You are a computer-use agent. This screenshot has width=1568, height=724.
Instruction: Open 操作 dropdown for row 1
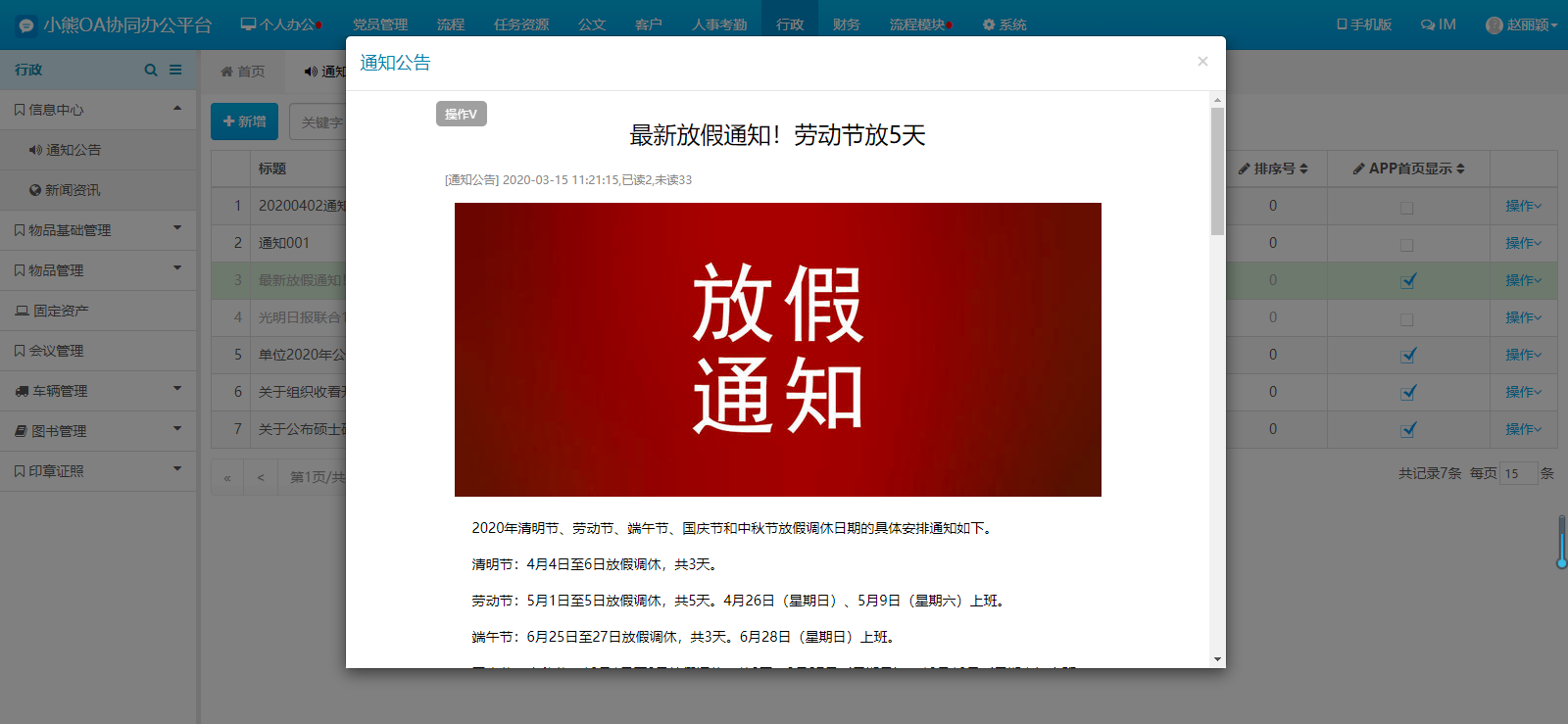[1524, 206]
